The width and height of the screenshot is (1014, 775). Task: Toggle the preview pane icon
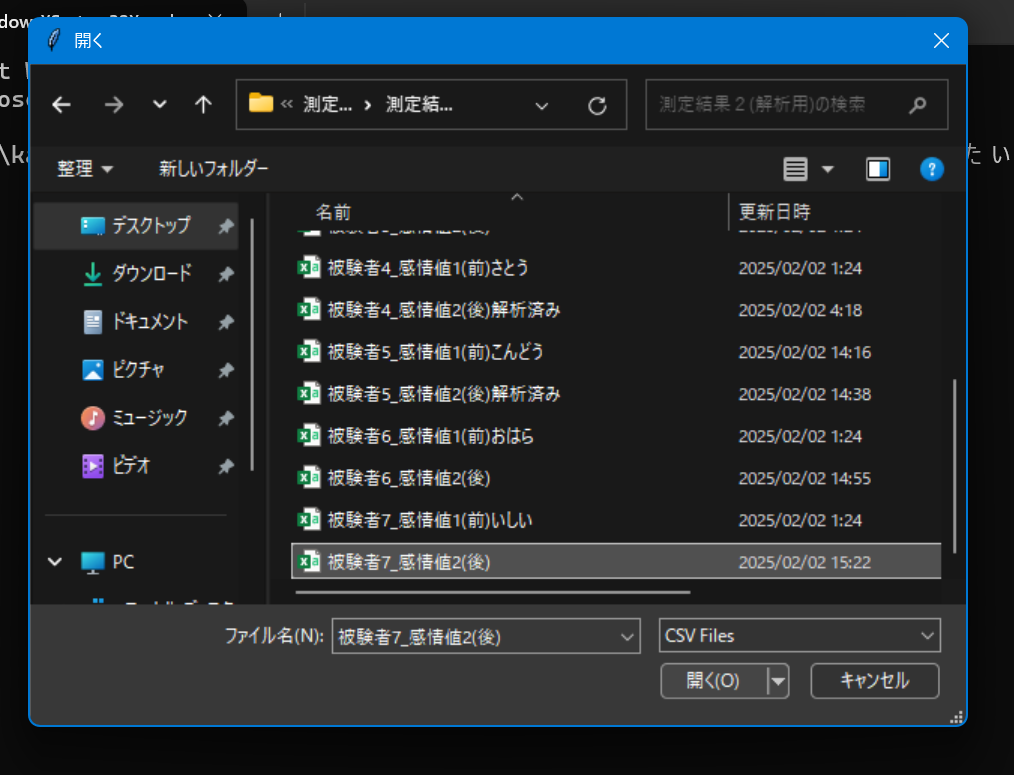pyautogui.click(x=878, y=168)
